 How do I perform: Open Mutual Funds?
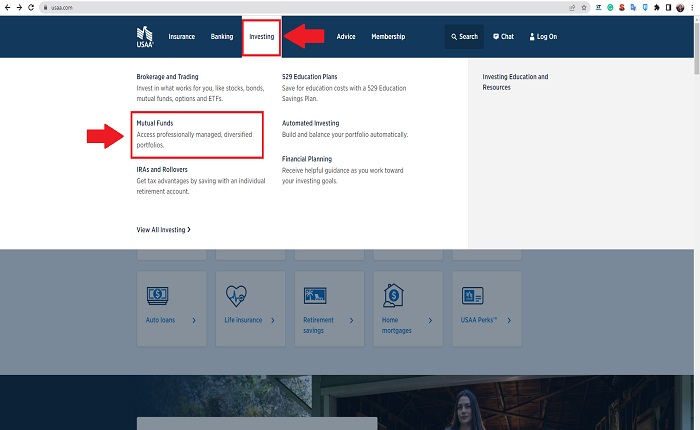[155, 123]
